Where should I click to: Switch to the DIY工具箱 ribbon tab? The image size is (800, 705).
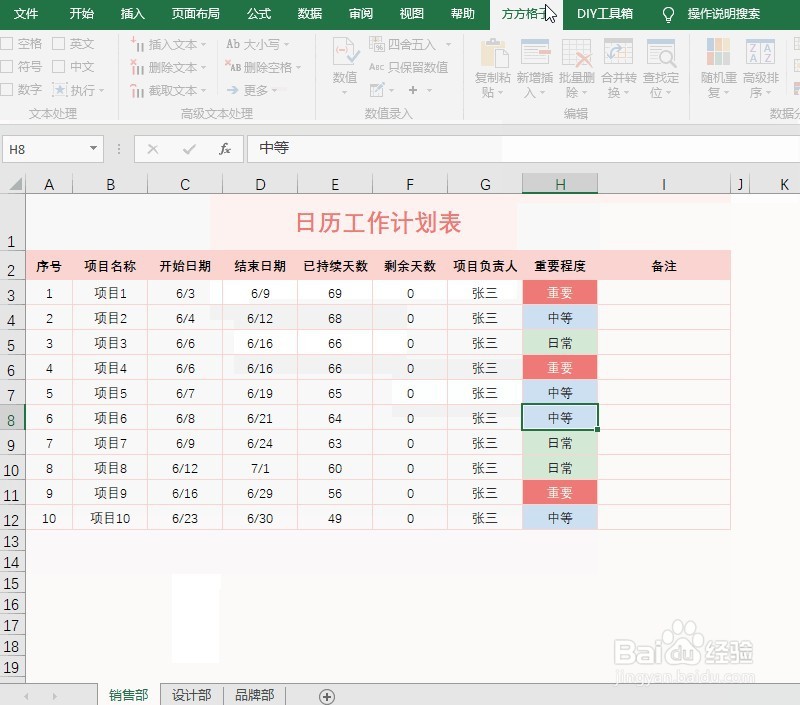[x=605, y=14]
